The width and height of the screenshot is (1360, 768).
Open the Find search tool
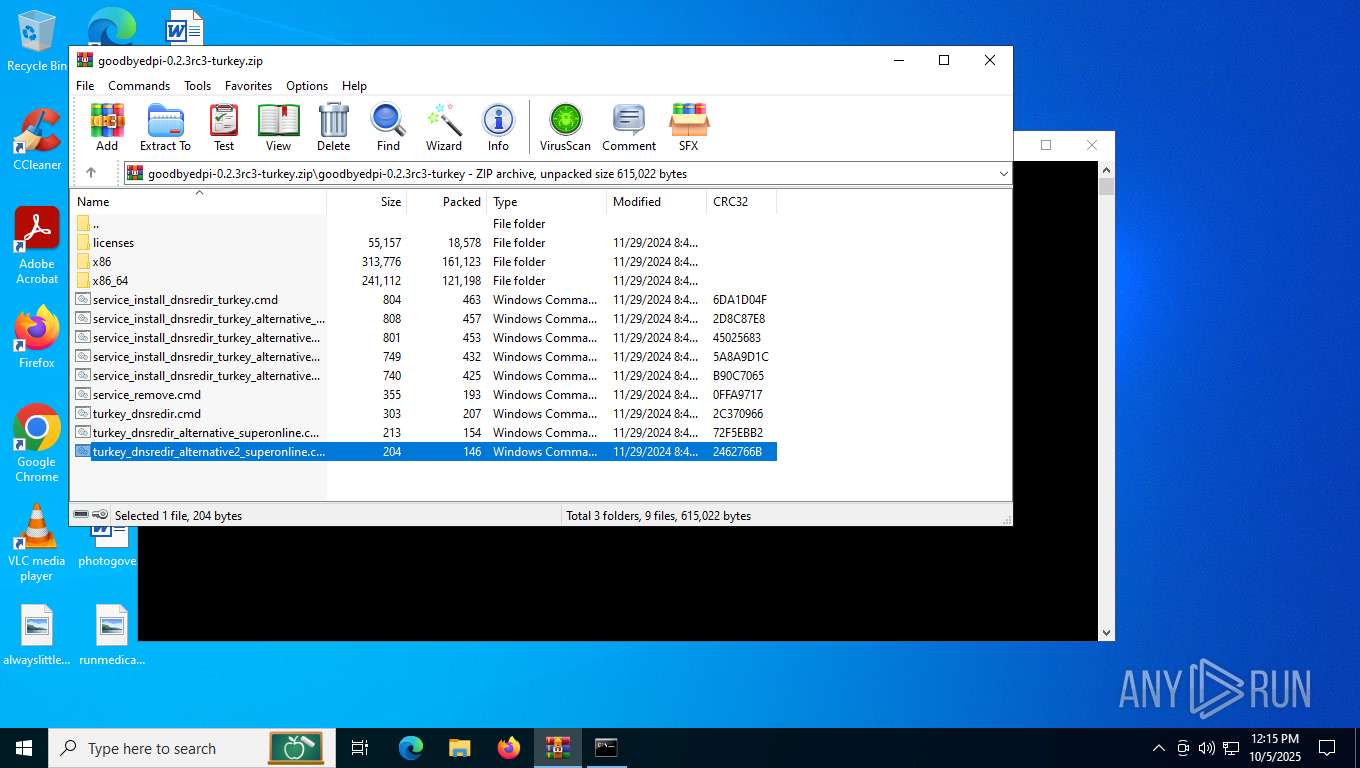point(388,127)
